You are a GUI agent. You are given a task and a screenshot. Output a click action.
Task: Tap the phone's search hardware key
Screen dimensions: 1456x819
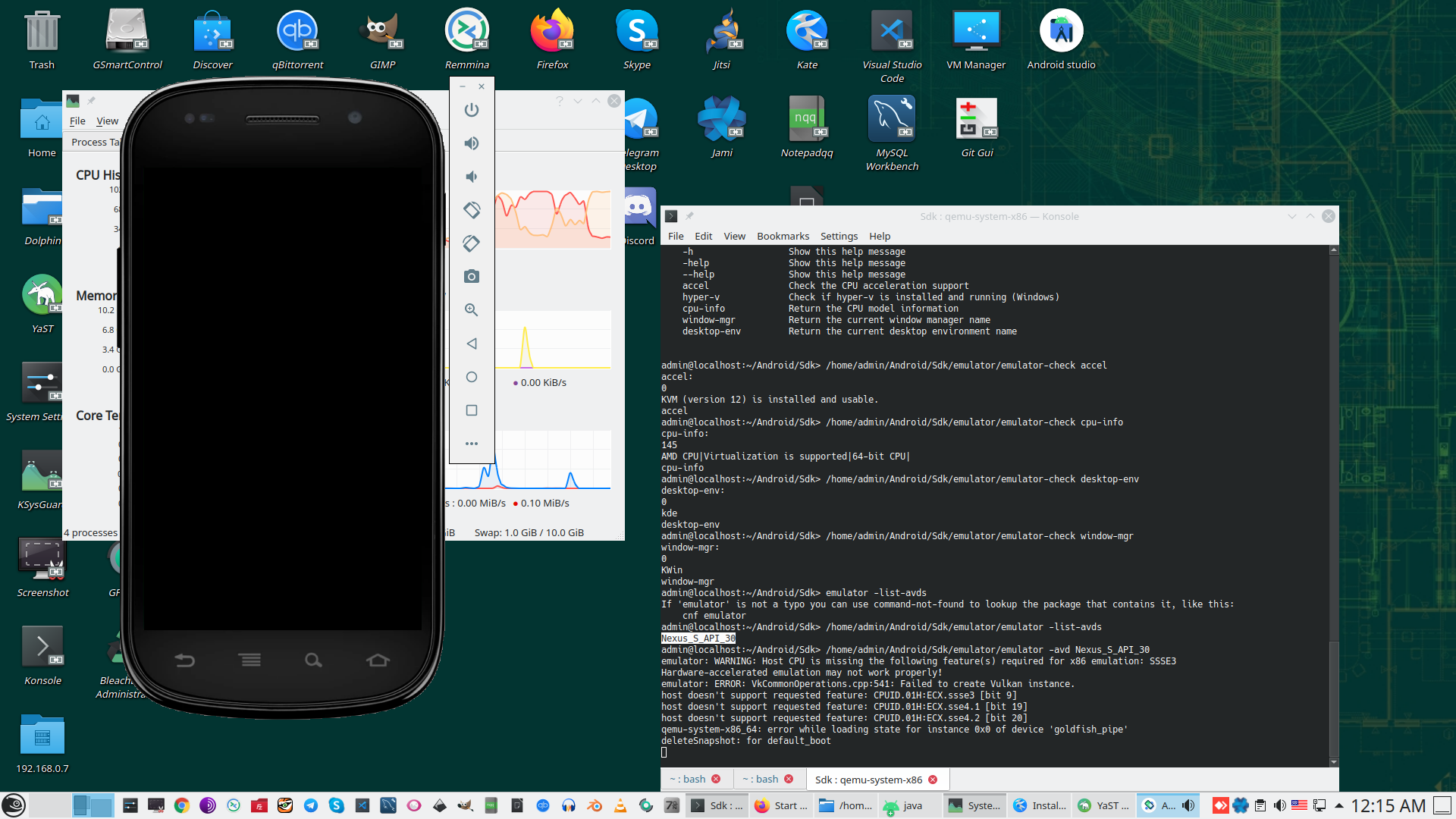[x=313, y=661]
